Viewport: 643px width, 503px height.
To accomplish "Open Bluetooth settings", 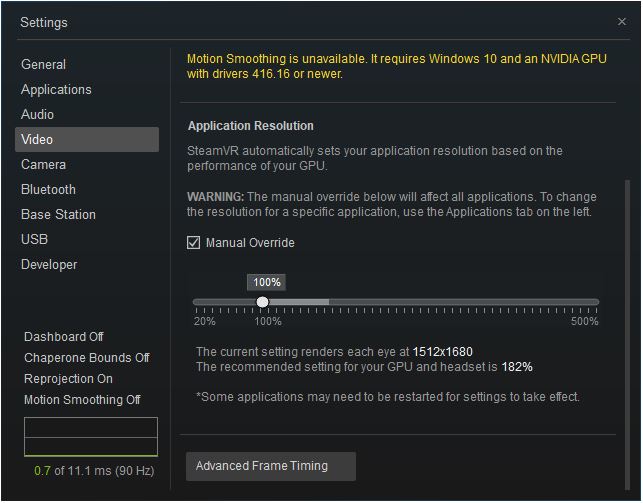I will point(48,189).
